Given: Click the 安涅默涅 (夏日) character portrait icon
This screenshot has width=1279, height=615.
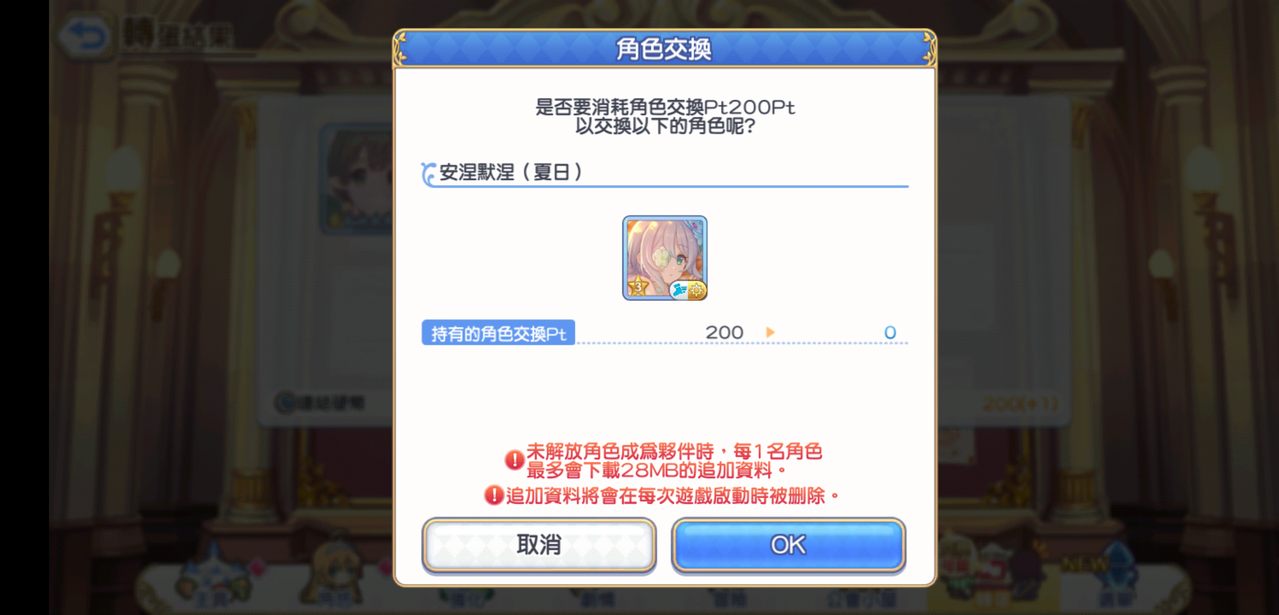Looking at the screenshot, I should coord(665,258).
